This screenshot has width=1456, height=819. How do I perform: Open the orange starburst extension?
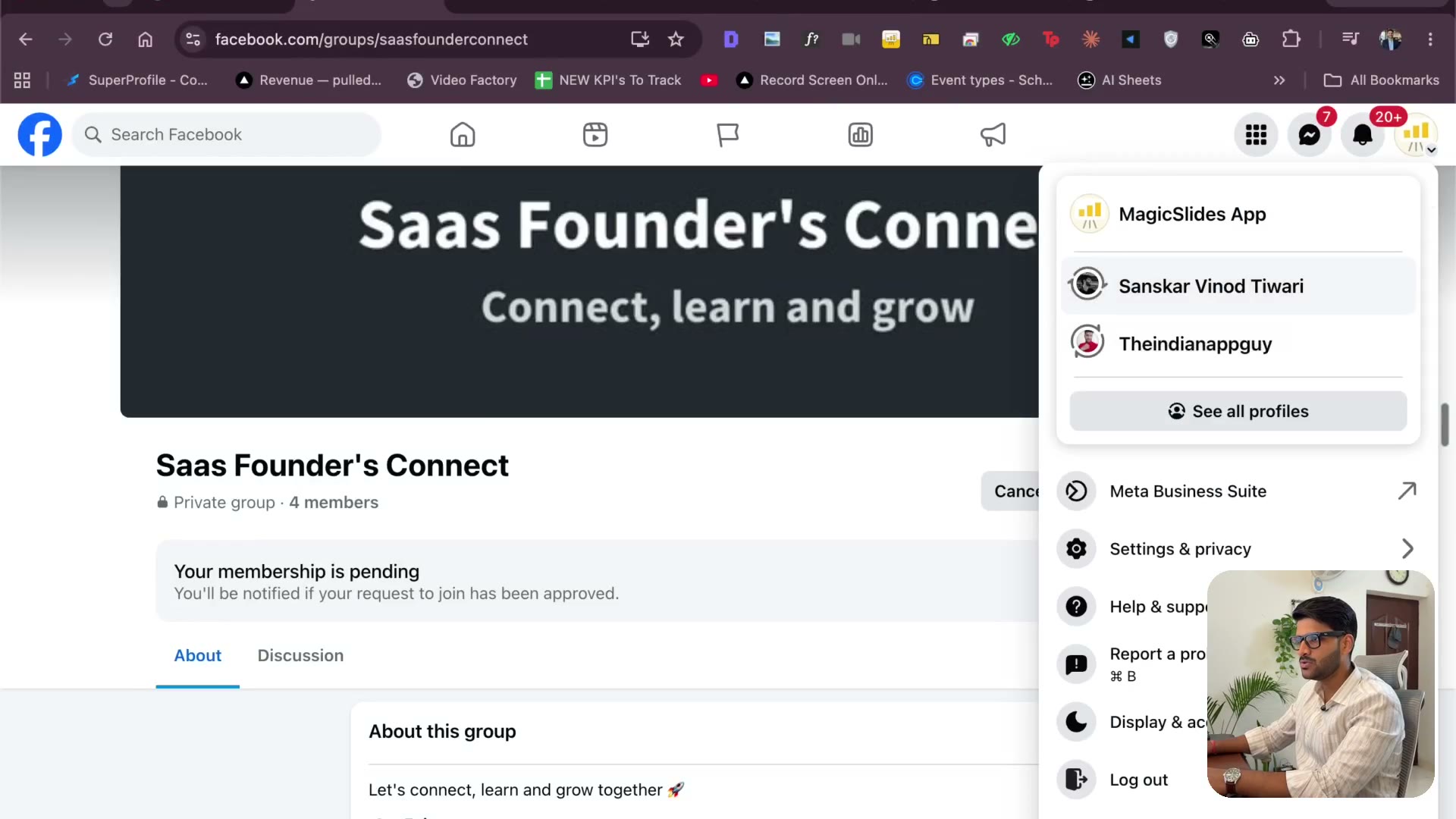1090,39
